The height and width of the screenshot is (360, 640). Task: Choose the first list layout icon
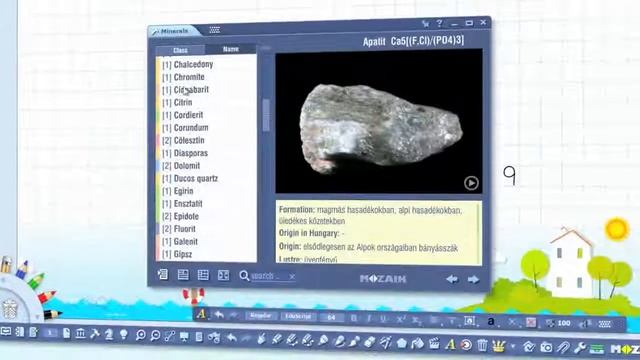click(x=163, y=274)
